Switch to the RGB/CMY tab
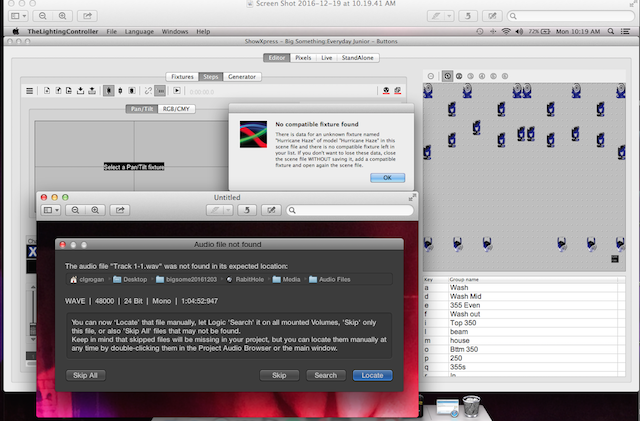Screen dimensions: 640x421 (x=176, y=109)
